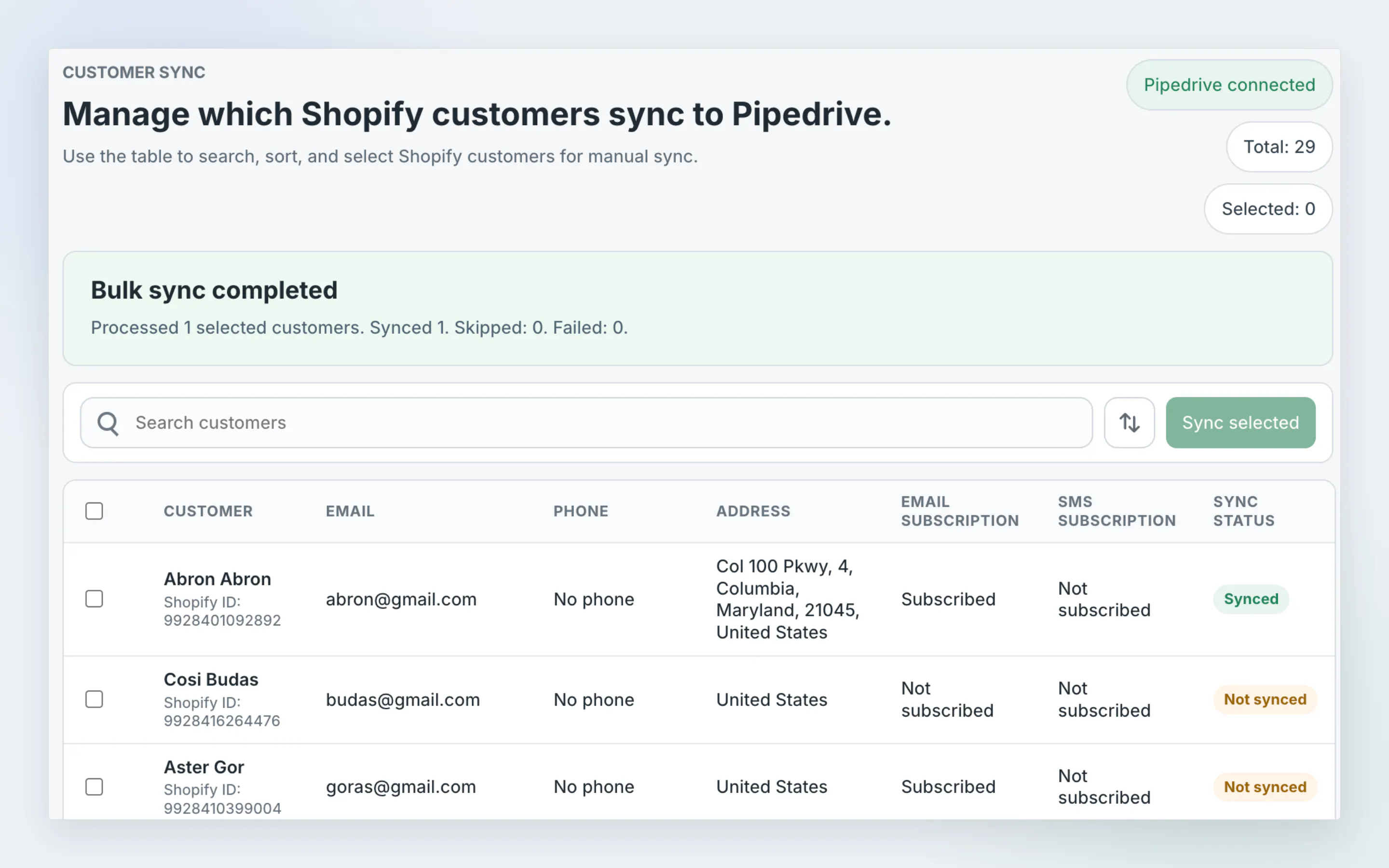Image resolution: width=1389 pixels, height=868 pixels.
Task: Click the magnifier search icon
Action: coord(108,424)
